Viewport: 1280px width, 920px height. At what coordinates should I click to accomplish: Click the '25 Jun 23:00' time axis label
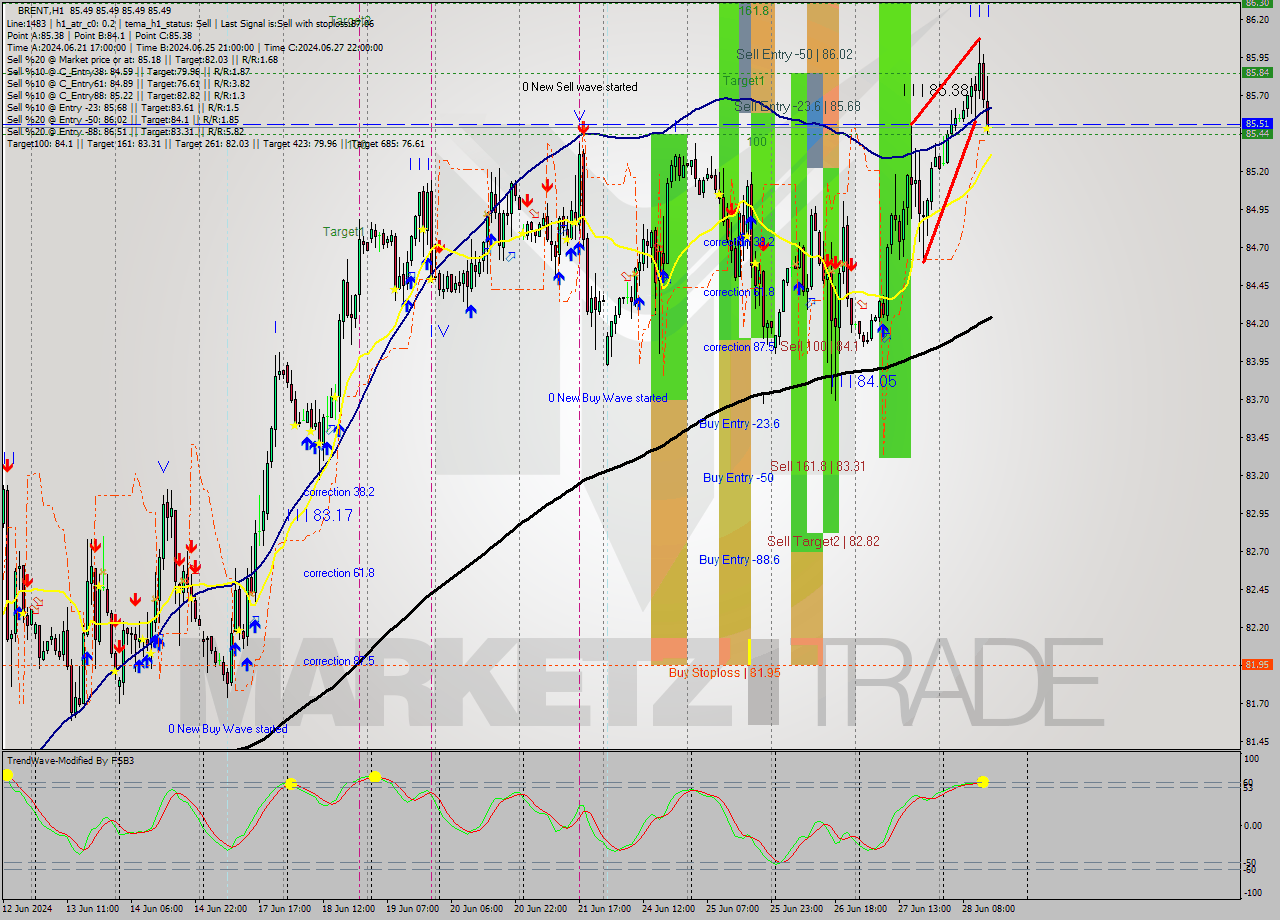point(796,909)
